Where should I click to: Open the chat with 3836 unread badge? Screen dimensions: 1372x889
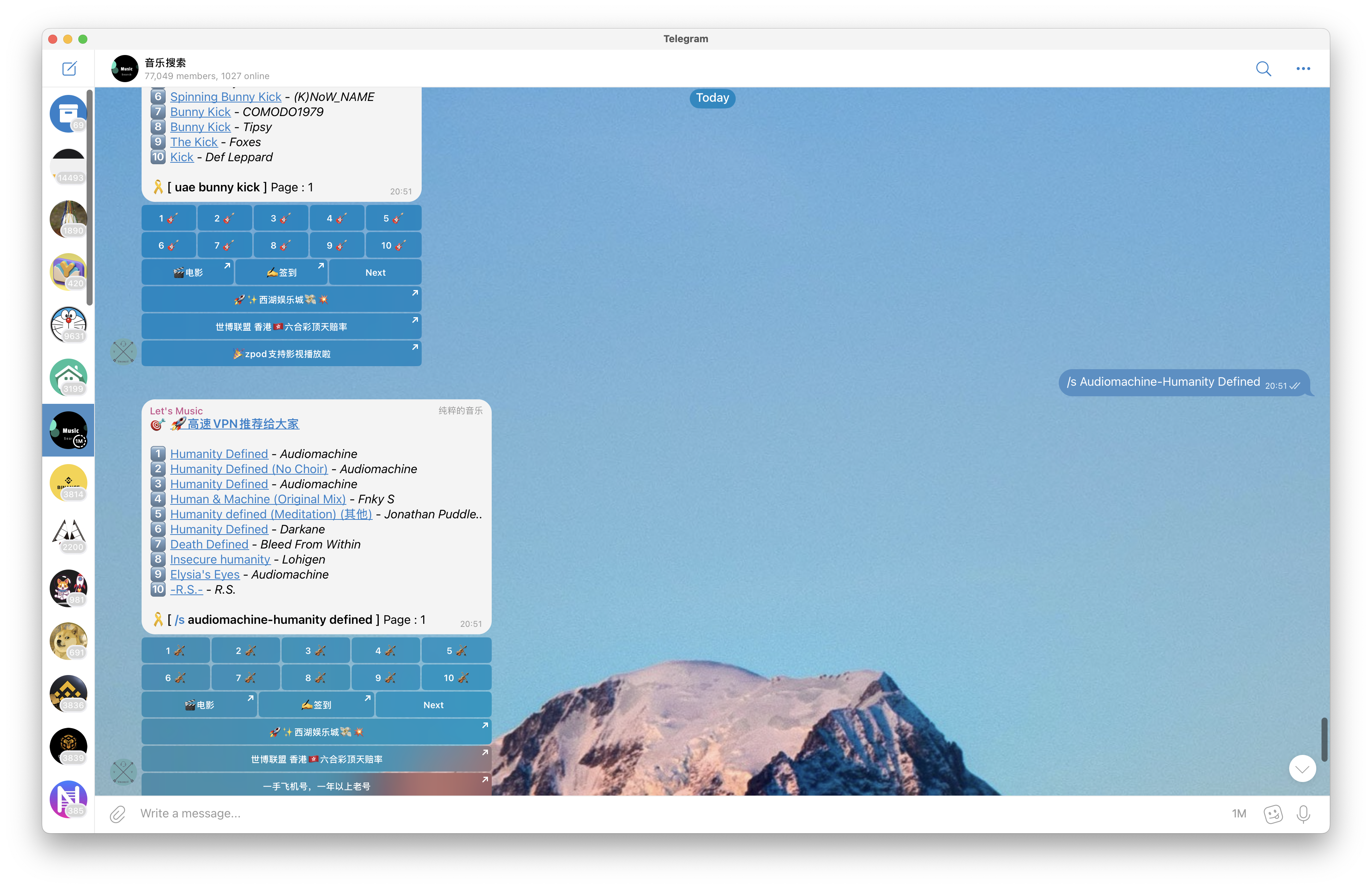point(68,694)
